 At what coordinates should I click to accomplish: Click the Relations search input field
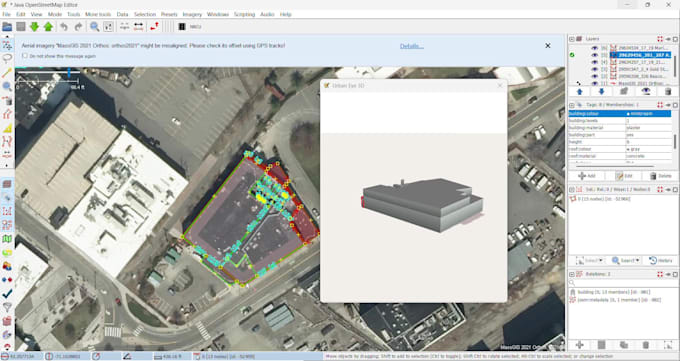(623, 282)
